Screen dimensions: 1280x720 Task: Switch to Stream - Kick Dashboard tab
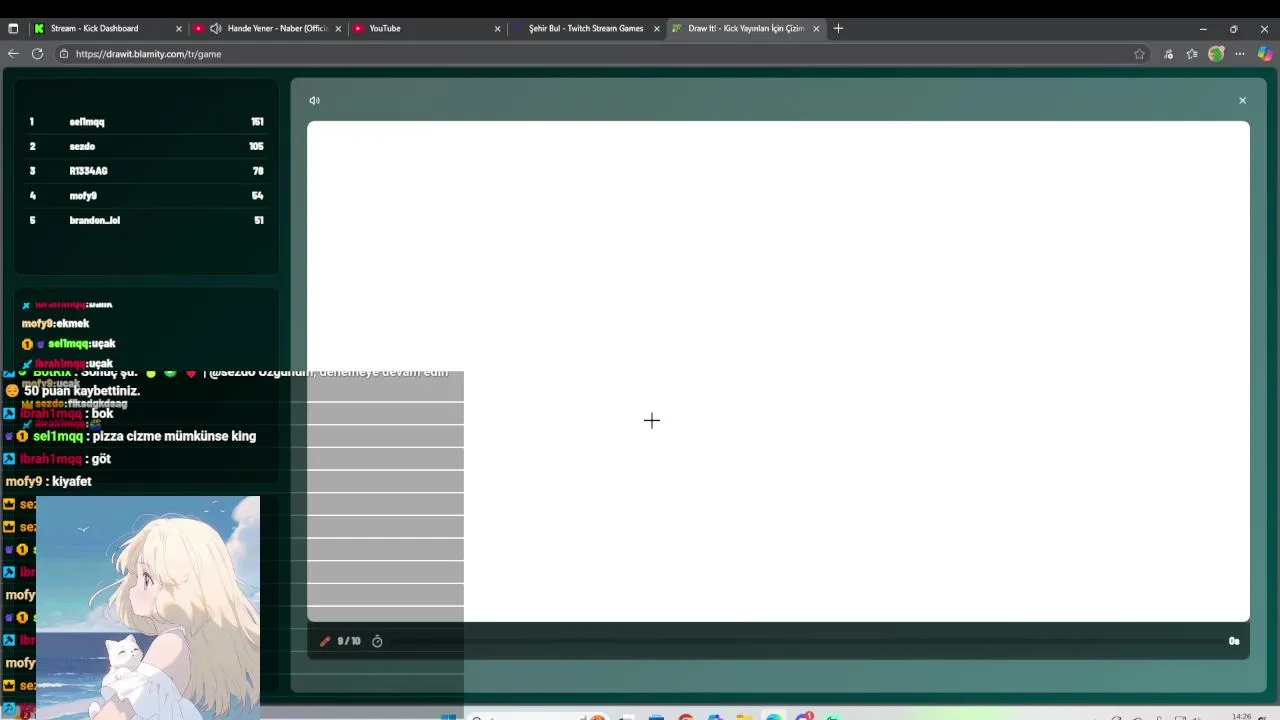coord(108,28)
